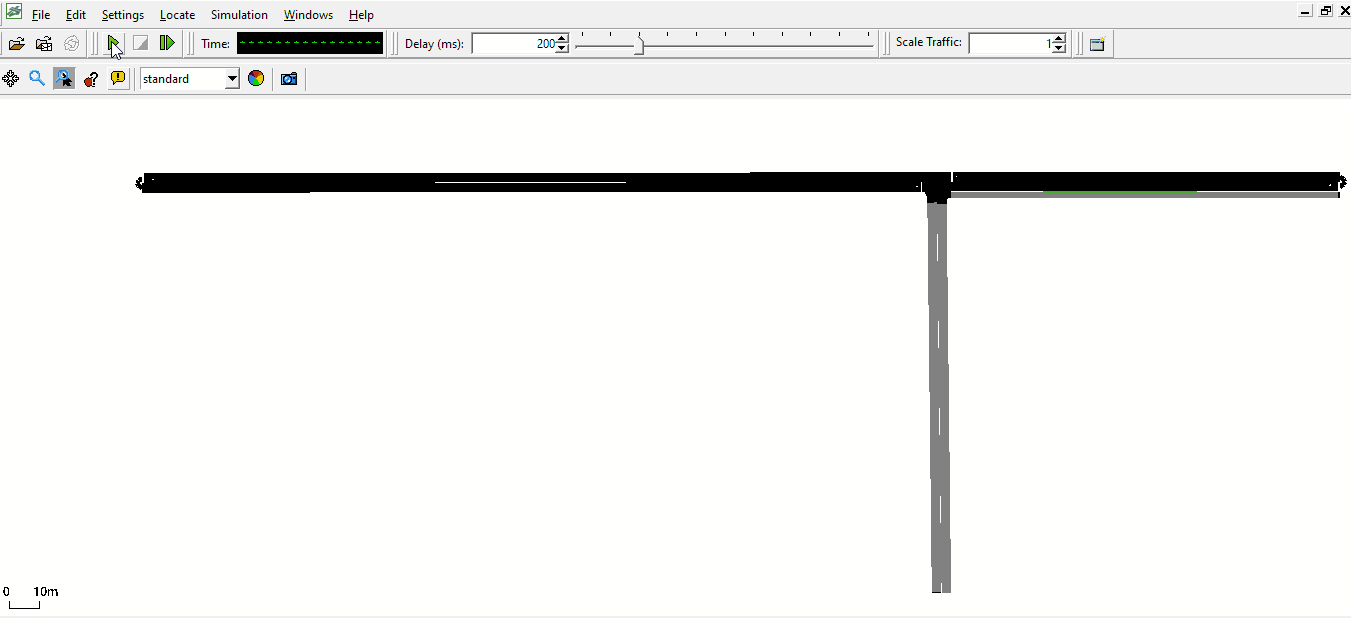
Task: Click the new view window icon
Action: (1097, 44)
